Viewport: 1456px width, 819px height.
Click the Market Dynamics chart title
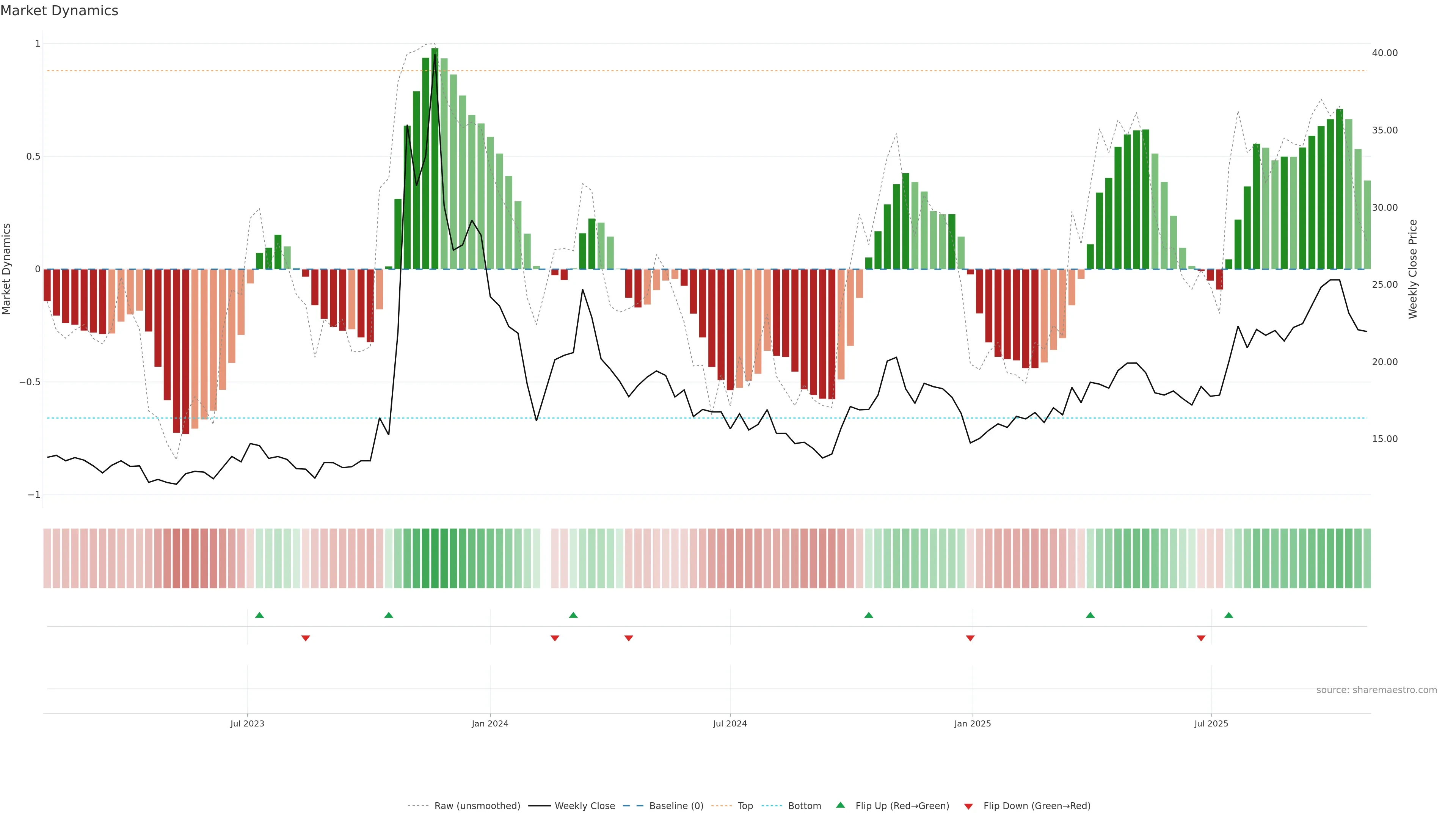point(60,11)
